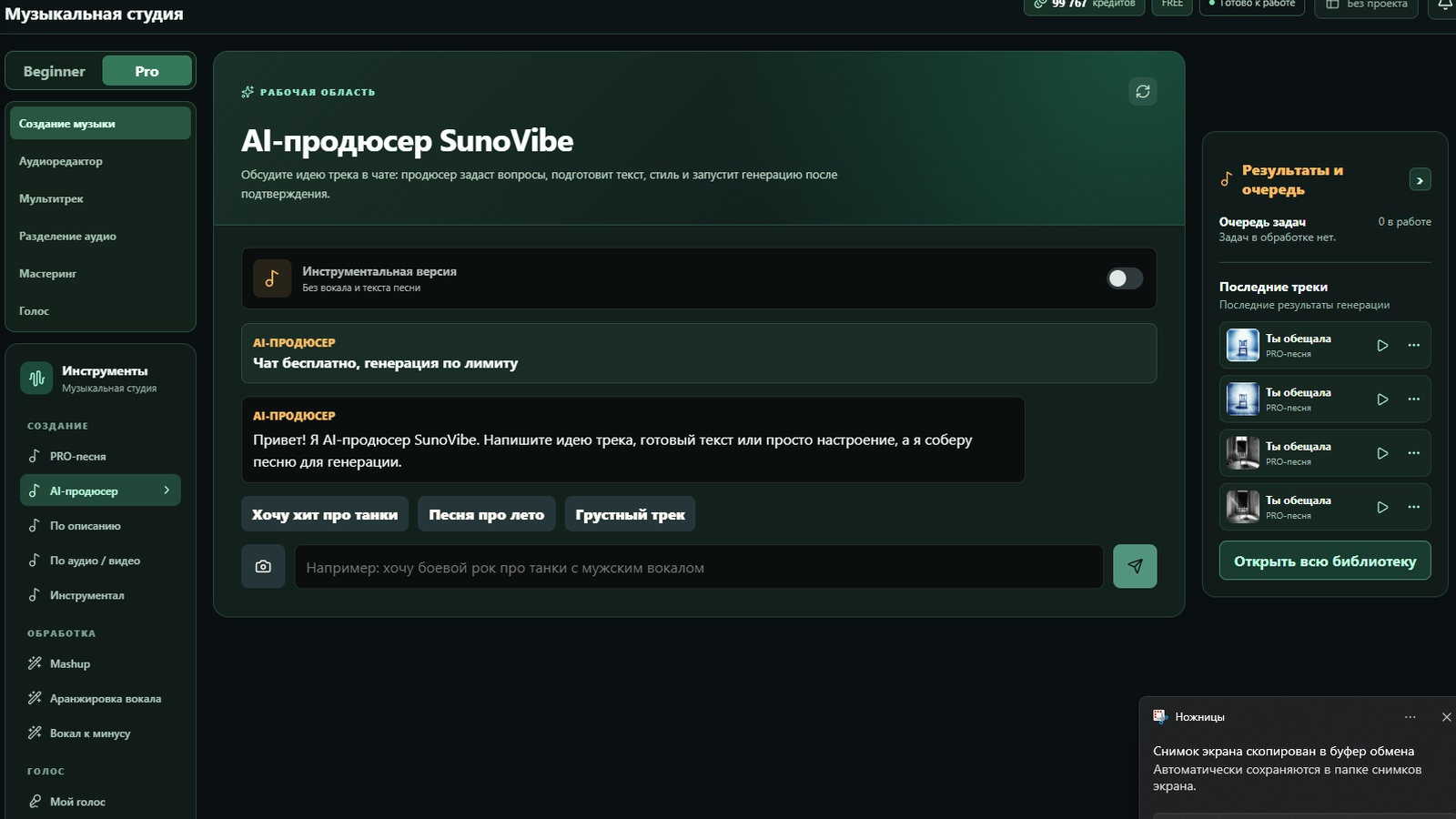
Task: Play the third Ты обещала track
Action: 1382,453
